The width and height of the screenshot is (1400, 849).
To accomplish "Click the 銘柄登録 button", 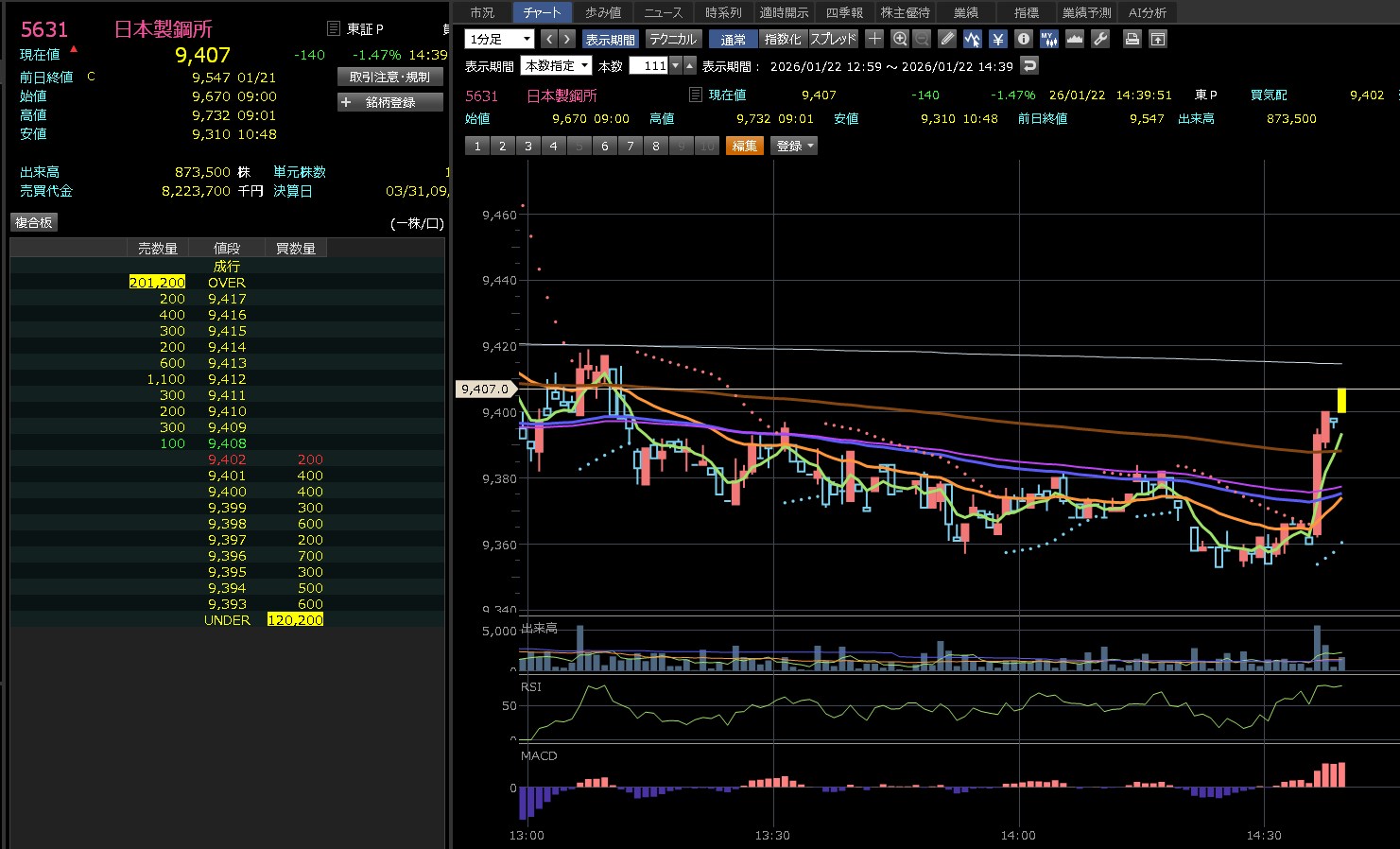I will (389, 102).
